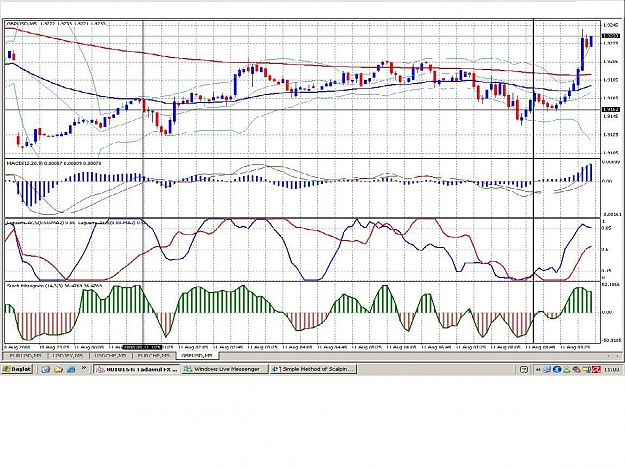
Task: Switch to the EURCHF,M5 chart tab
Action: [x=153, y=355]
